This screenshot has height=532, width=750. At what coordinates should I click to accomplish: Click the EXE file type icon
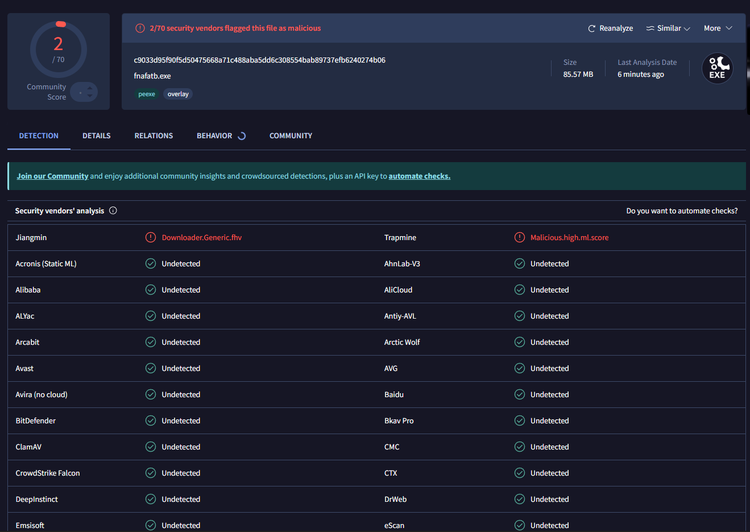(x=717, y=68)
